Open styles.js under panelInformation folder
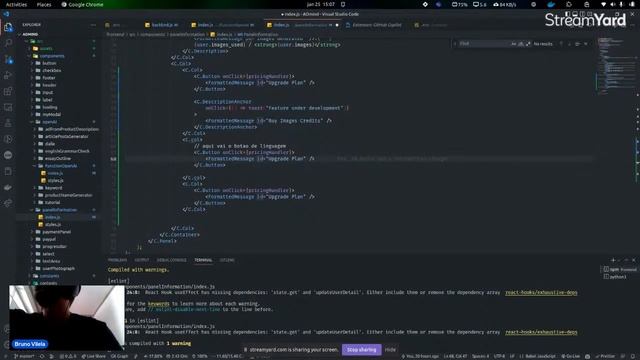 tap(53, 224)
